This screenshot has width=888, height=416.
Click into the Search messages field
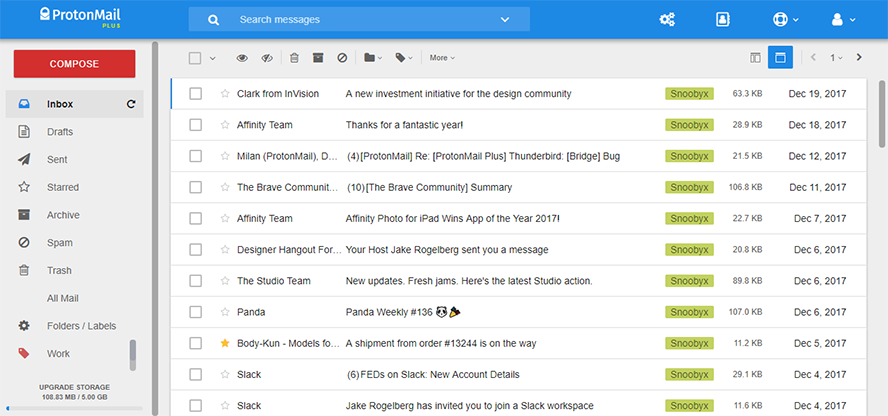359,20
